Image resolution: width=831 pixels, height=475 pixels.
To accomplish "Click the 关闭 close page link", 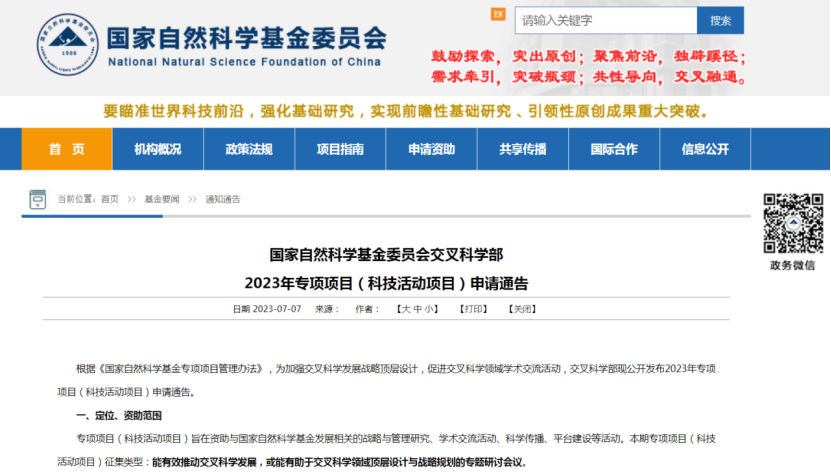I will tap(522, 310).
